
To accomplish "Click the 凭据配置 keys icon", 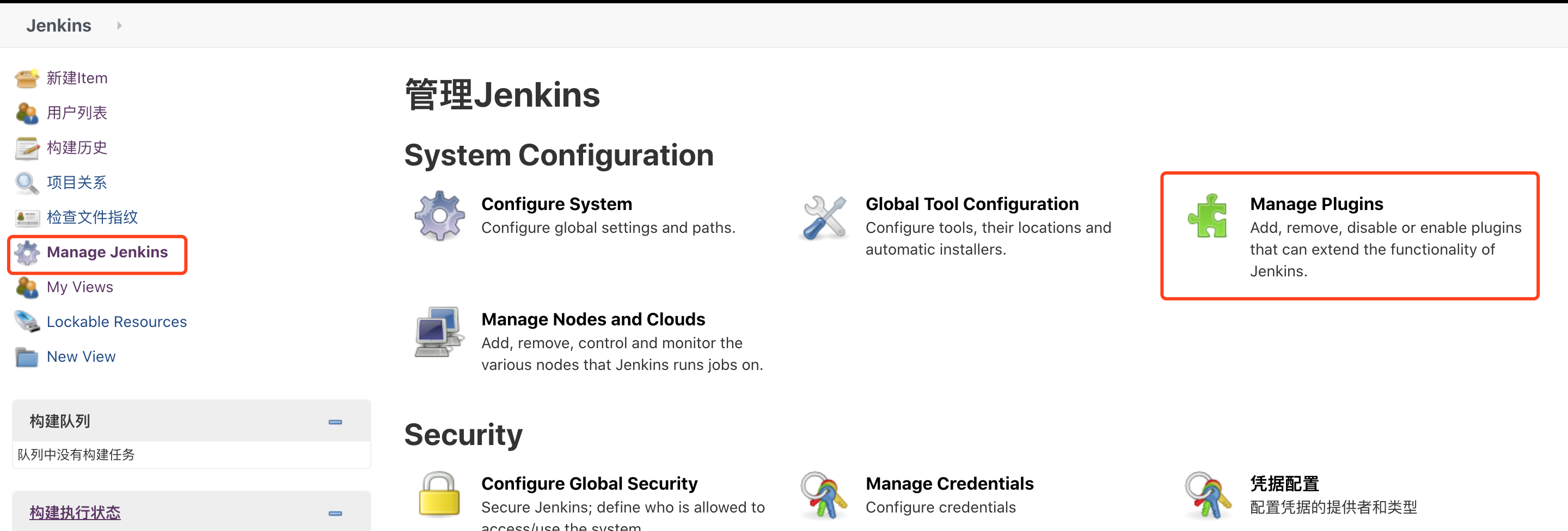I will tap(1209, 496).
